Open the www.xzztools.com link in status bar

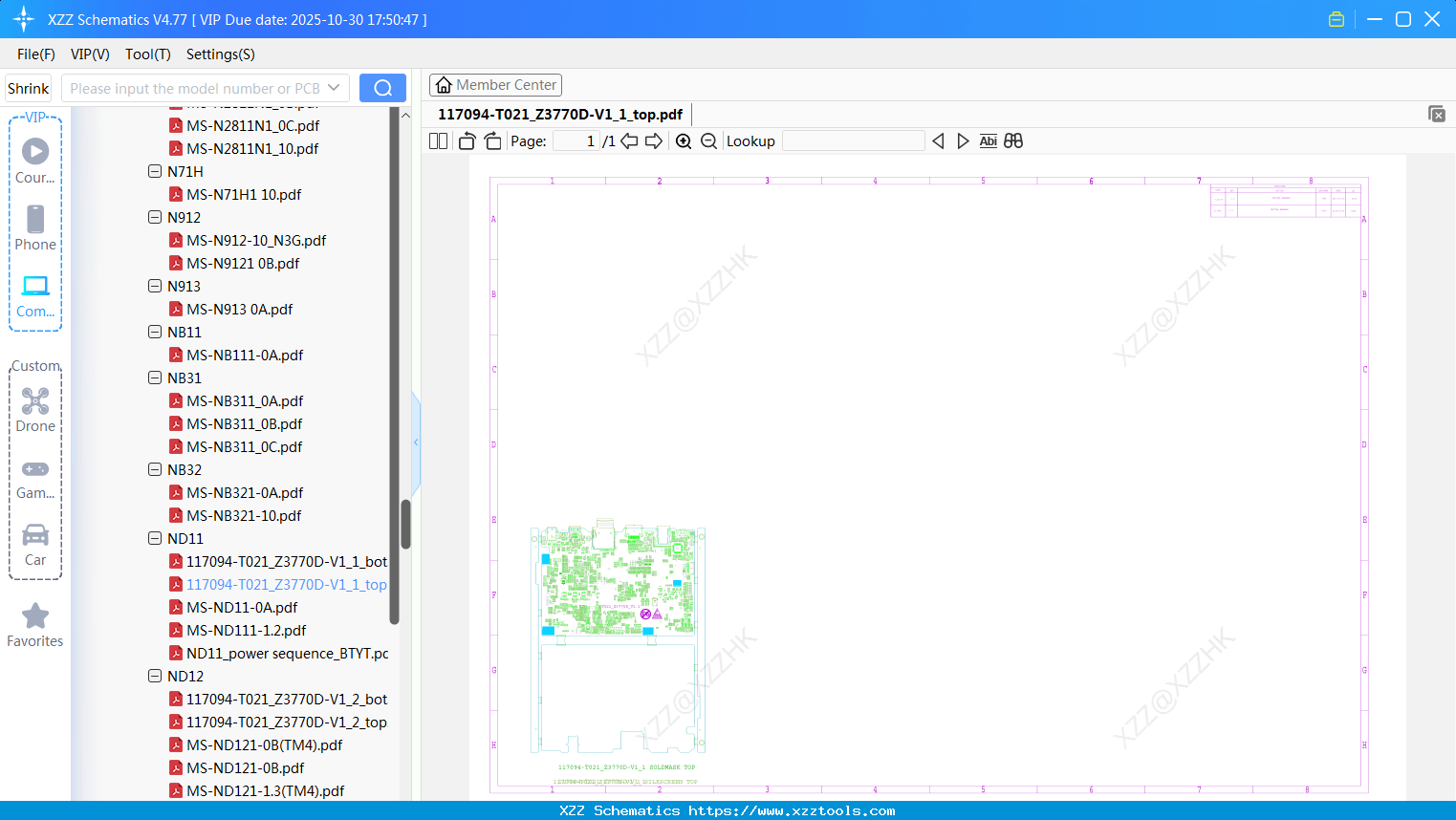[x=792, y=810]
